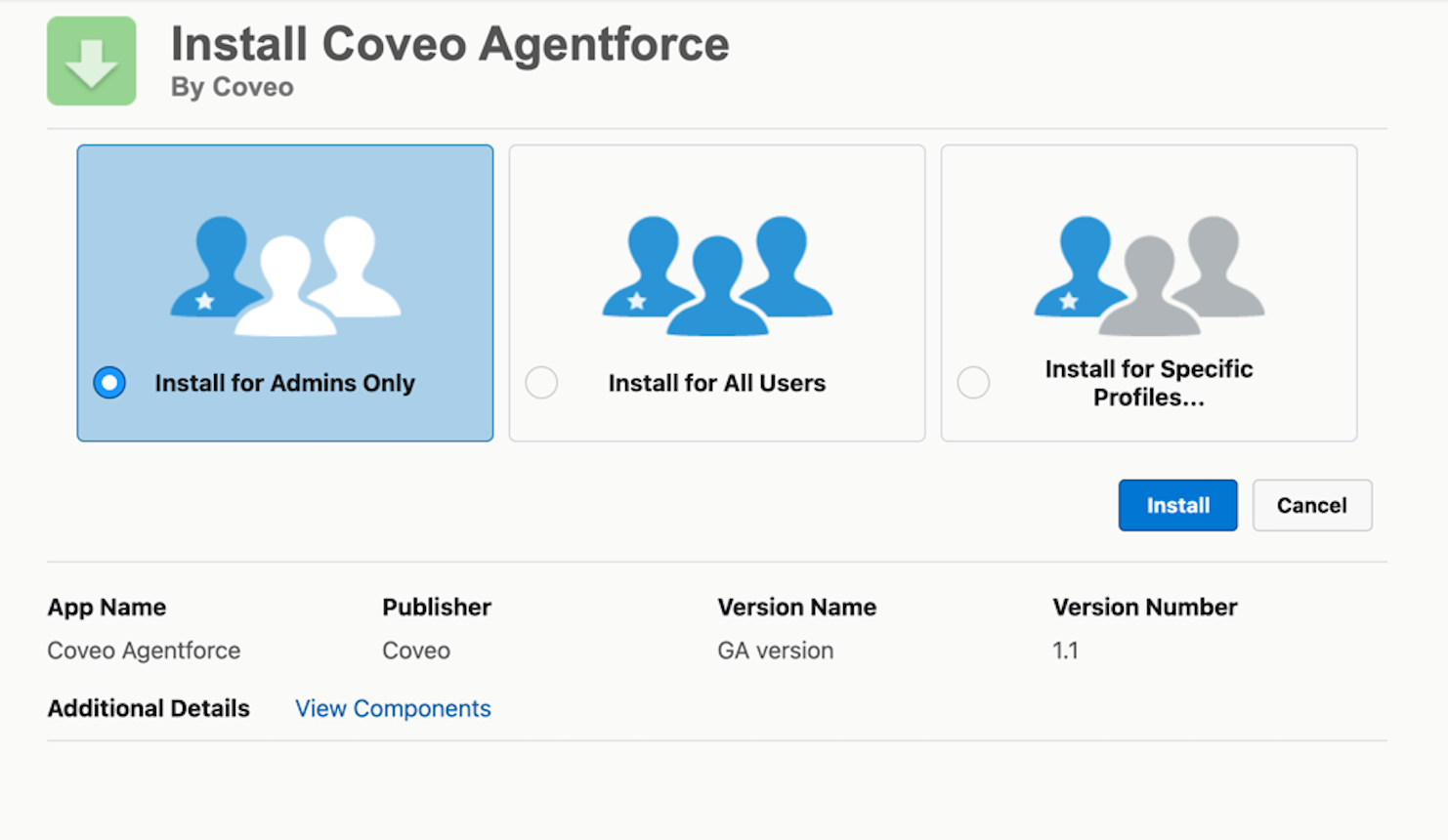Cancel the package installation
The image size is (1448, 840).
[1312, 505]
